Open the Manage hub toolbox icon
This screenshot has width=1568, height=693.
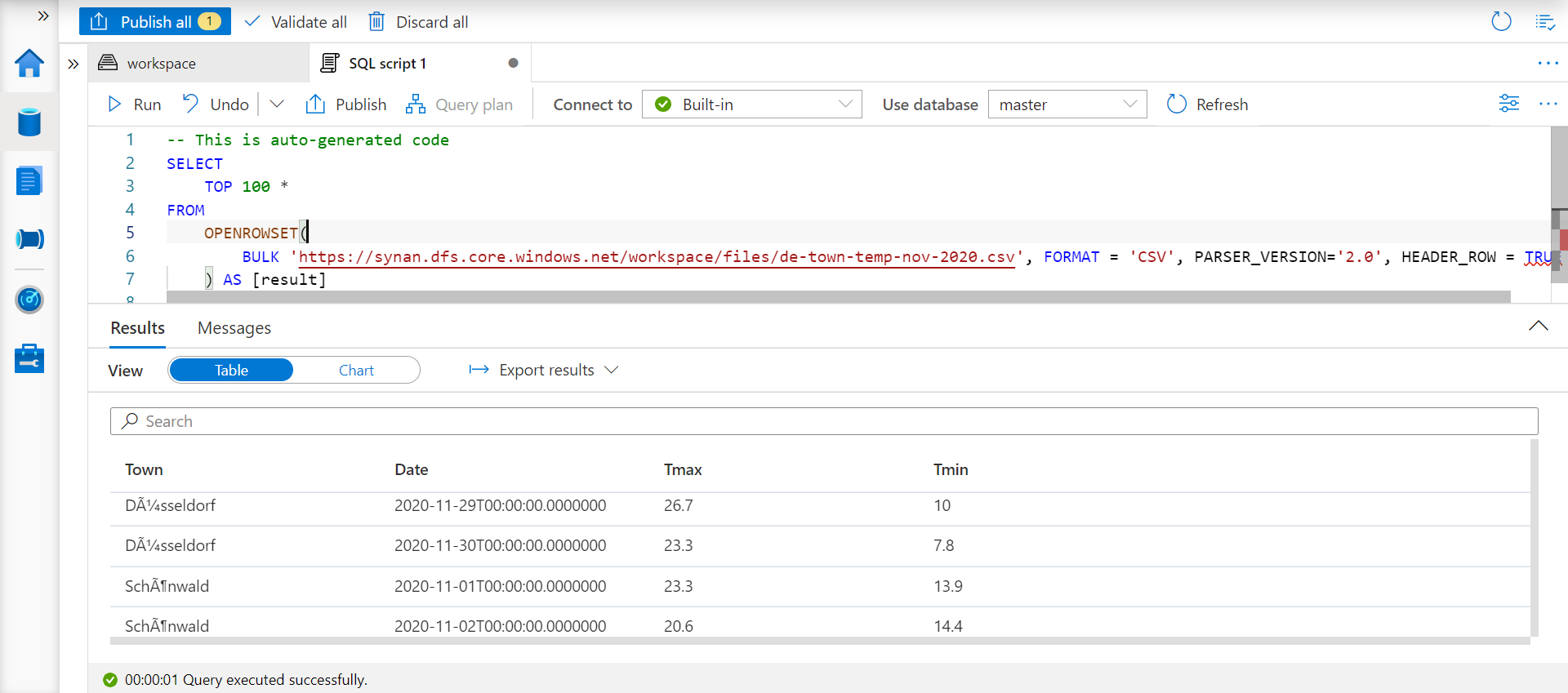[29, 358]
